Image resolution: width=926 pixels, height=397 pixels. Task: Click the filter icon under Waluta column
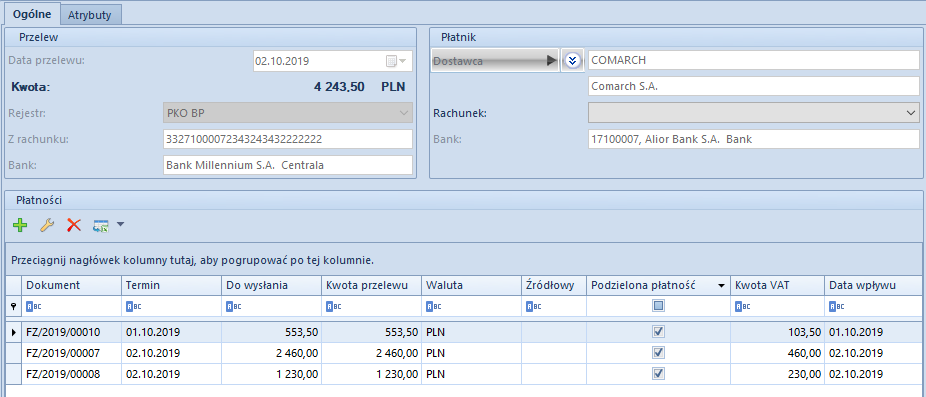[x=432, y=306]
